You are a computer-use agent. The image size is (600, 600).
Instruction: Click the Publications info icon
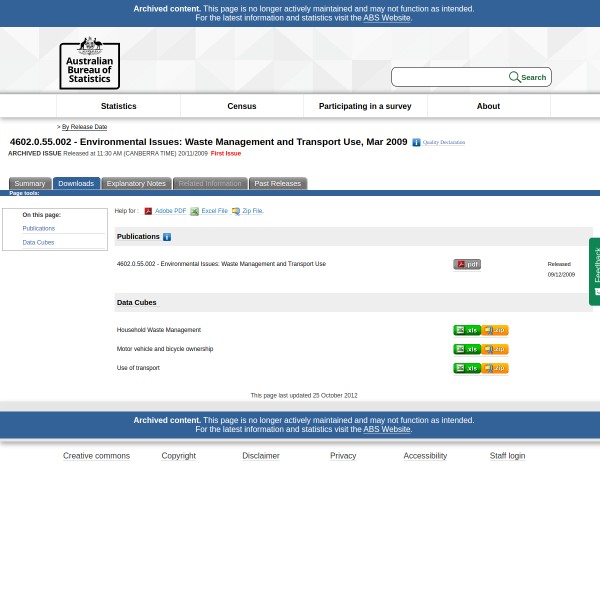(x=167, y=237)
